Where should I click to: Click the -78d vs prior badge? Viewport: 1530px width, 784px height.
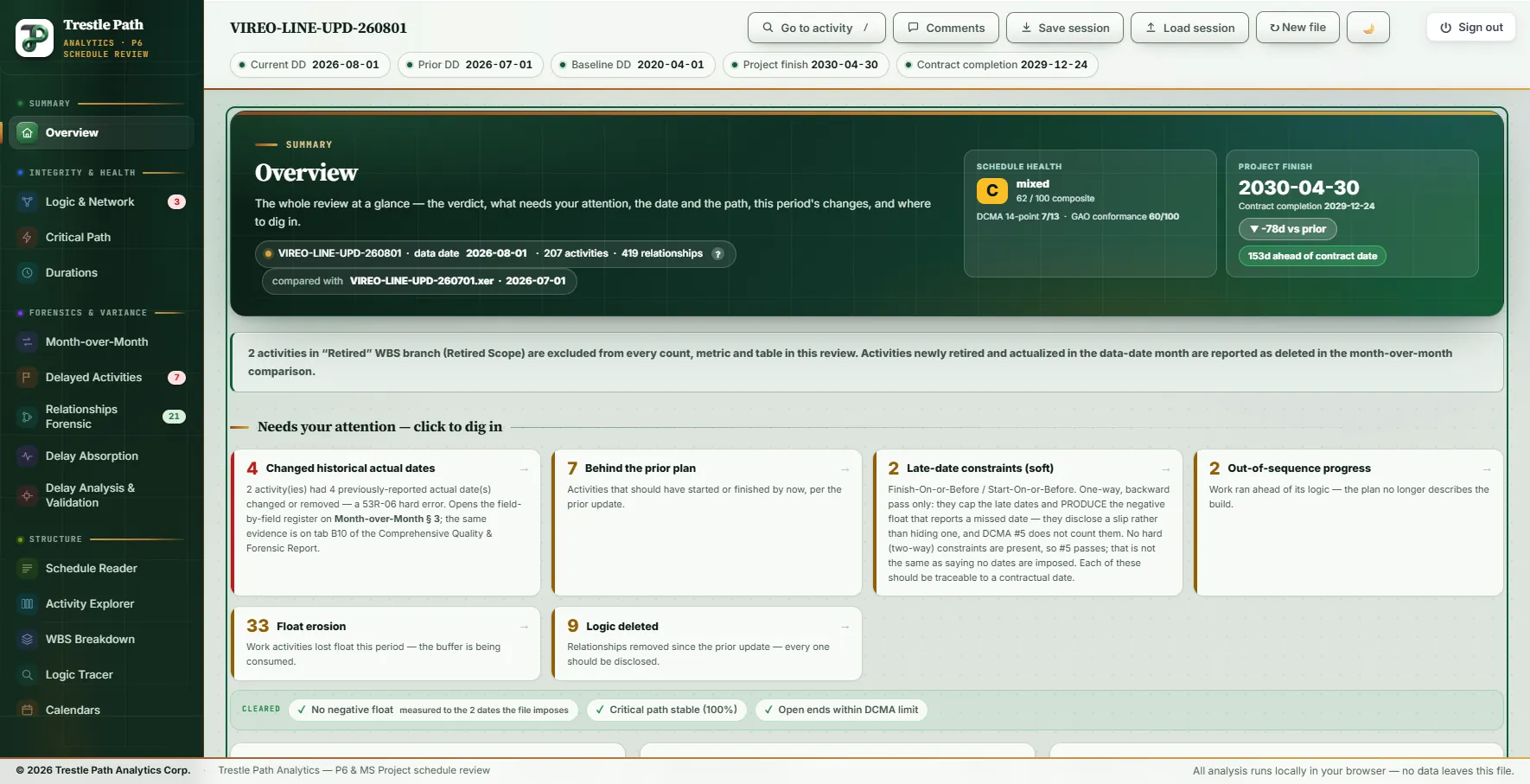(x=1288, y=229)
